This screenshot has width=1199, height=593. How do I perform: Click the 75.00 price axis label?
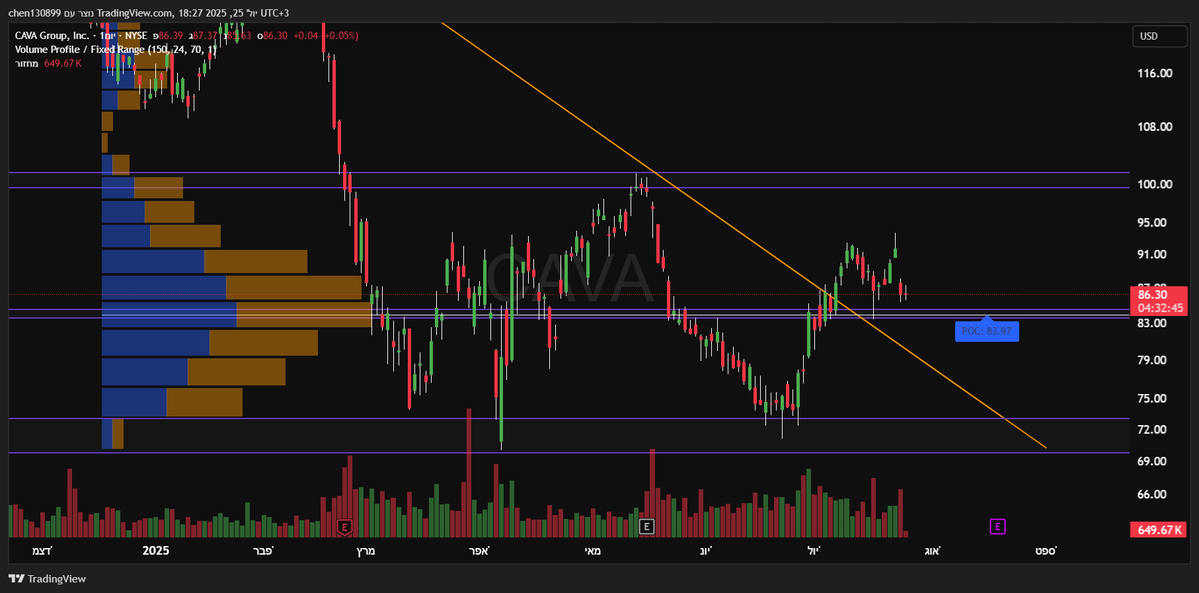click(1152, 398)
